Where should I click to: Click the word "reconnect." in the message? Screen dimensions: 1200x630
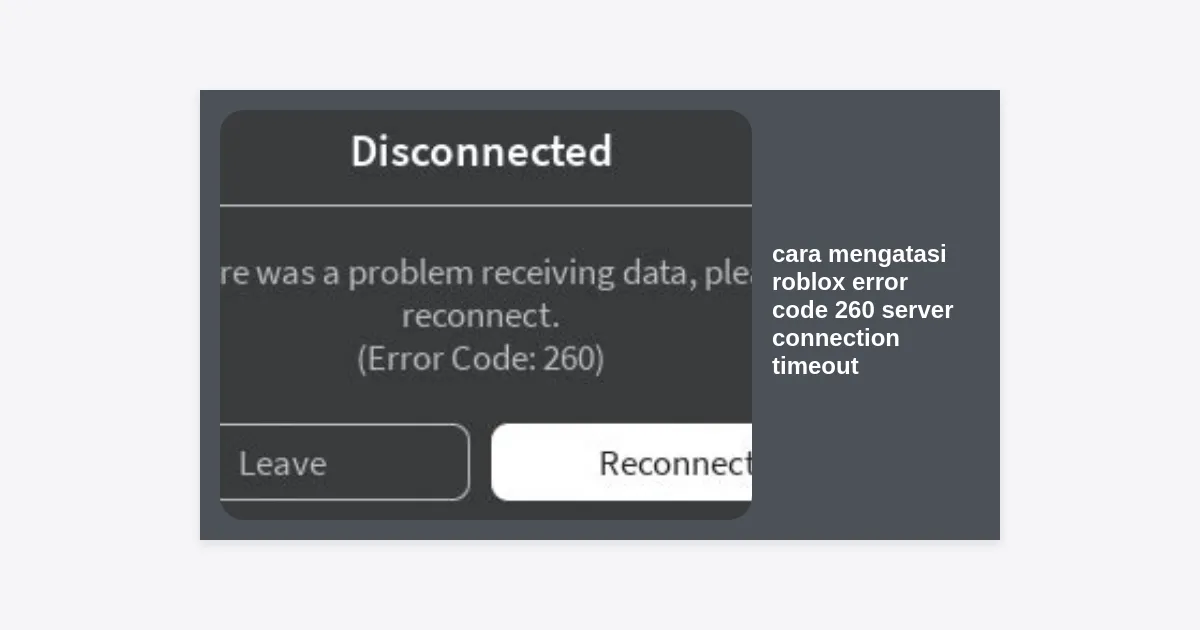[480, 316]
